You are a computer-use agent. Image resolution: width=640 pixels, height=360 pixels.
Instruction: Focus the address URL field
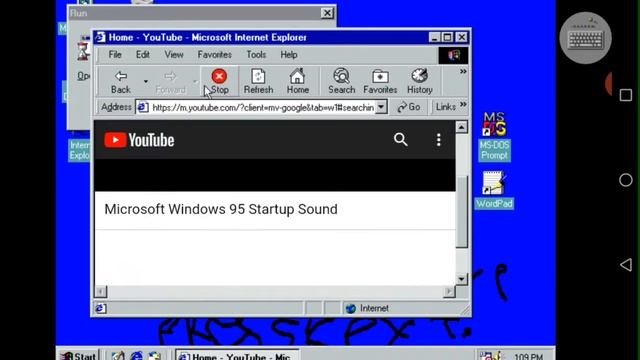[262, 107]
